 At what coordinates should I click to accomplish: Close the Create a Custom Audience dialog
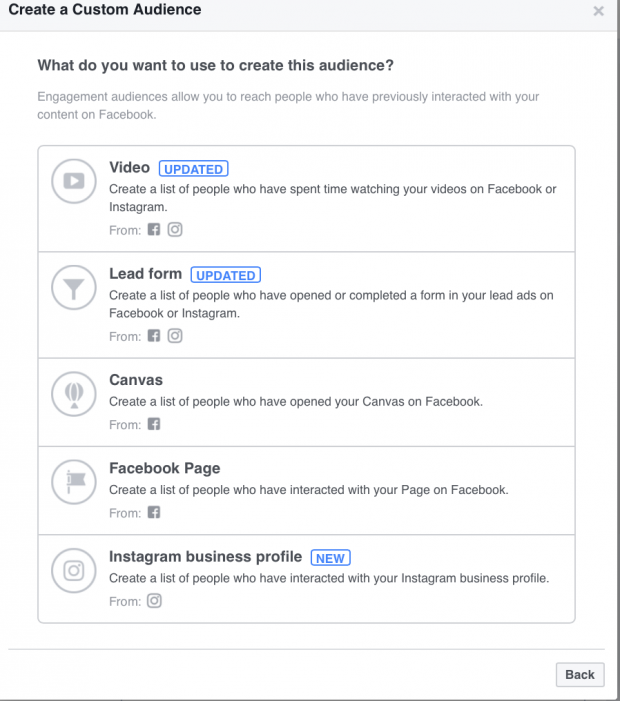pyautogui.click(x=598, y=11)
